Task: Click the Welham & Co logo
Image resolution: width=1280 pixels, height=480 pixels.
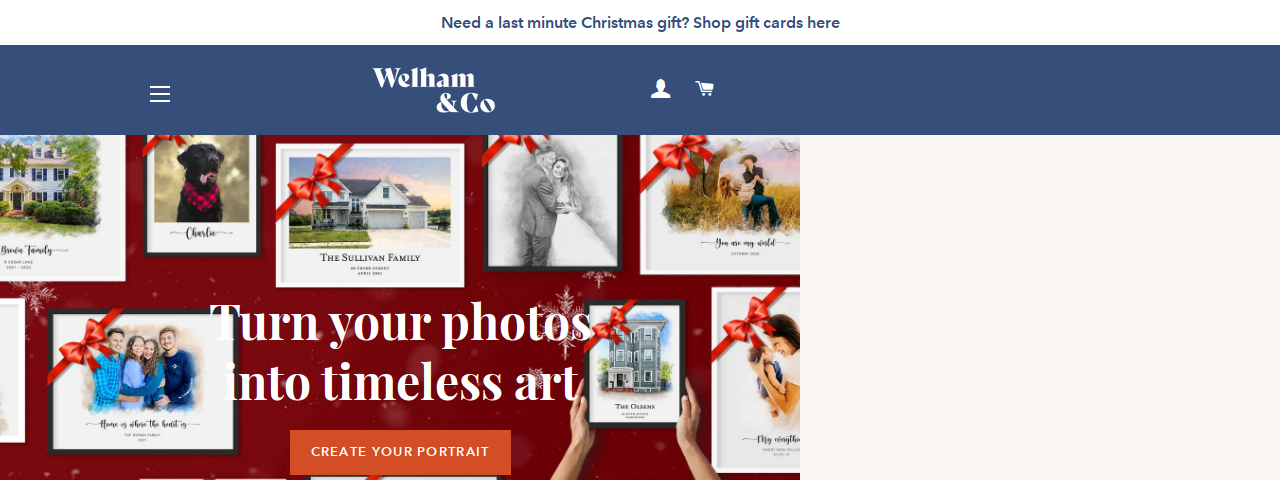Action: click(x=434, y=90)
